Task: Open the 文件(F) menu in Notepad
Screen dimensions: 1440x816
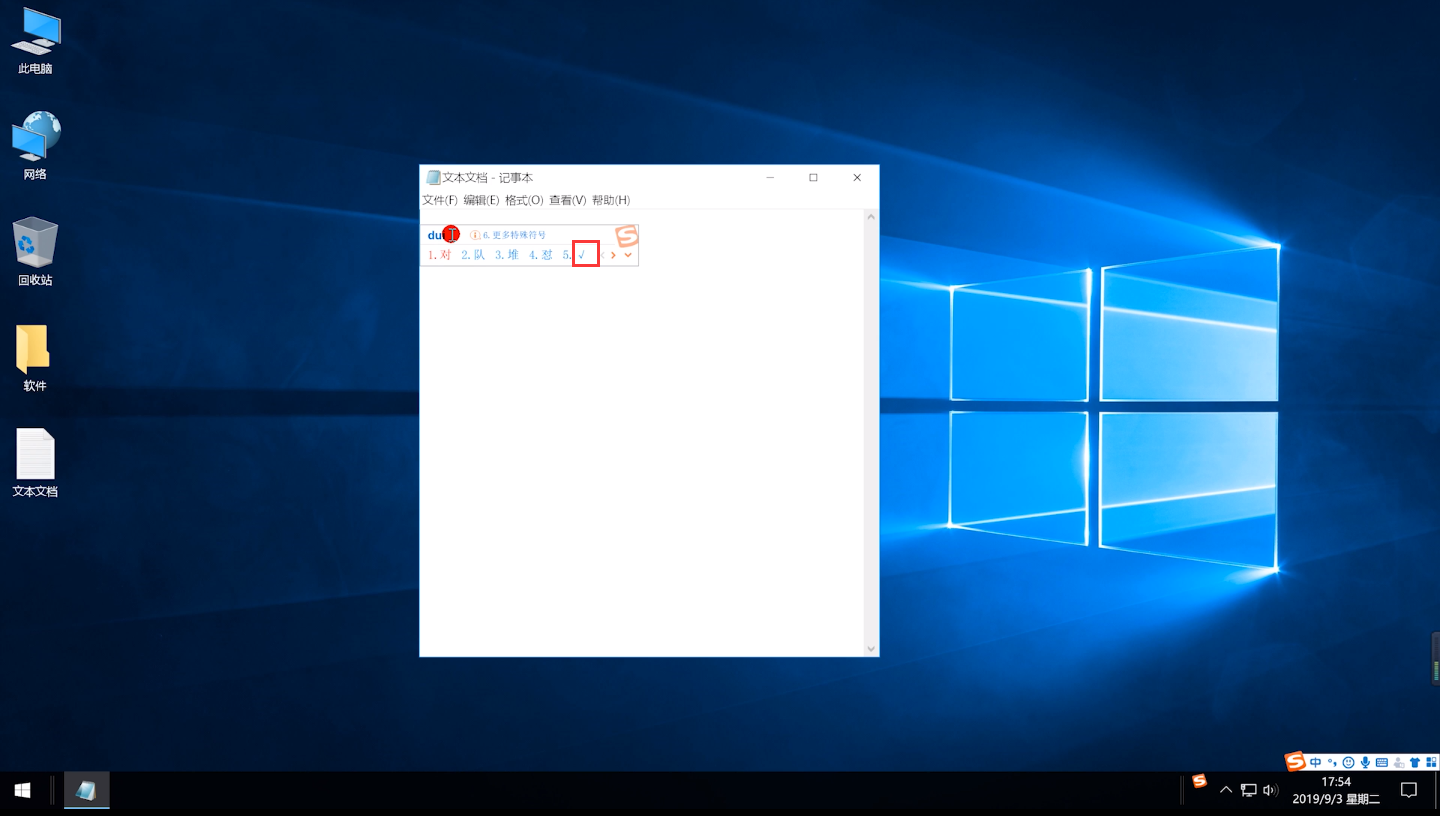Action: coord(440,200)
